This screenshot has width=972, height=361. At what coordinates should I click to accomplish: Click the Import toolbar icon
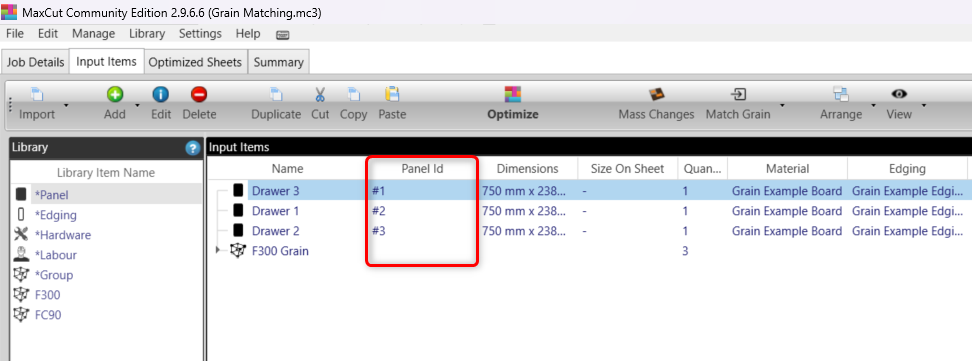(37, 94)
